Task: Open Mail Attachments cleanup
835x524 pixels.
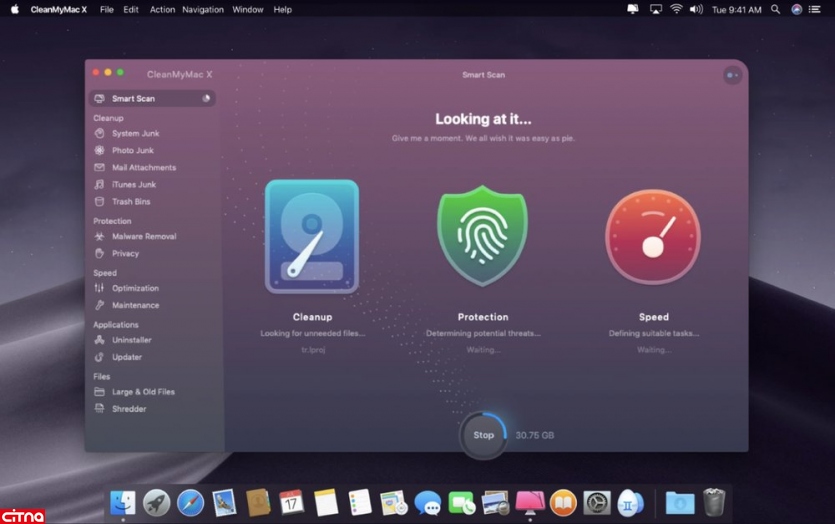Action: [x=143, y=168]
